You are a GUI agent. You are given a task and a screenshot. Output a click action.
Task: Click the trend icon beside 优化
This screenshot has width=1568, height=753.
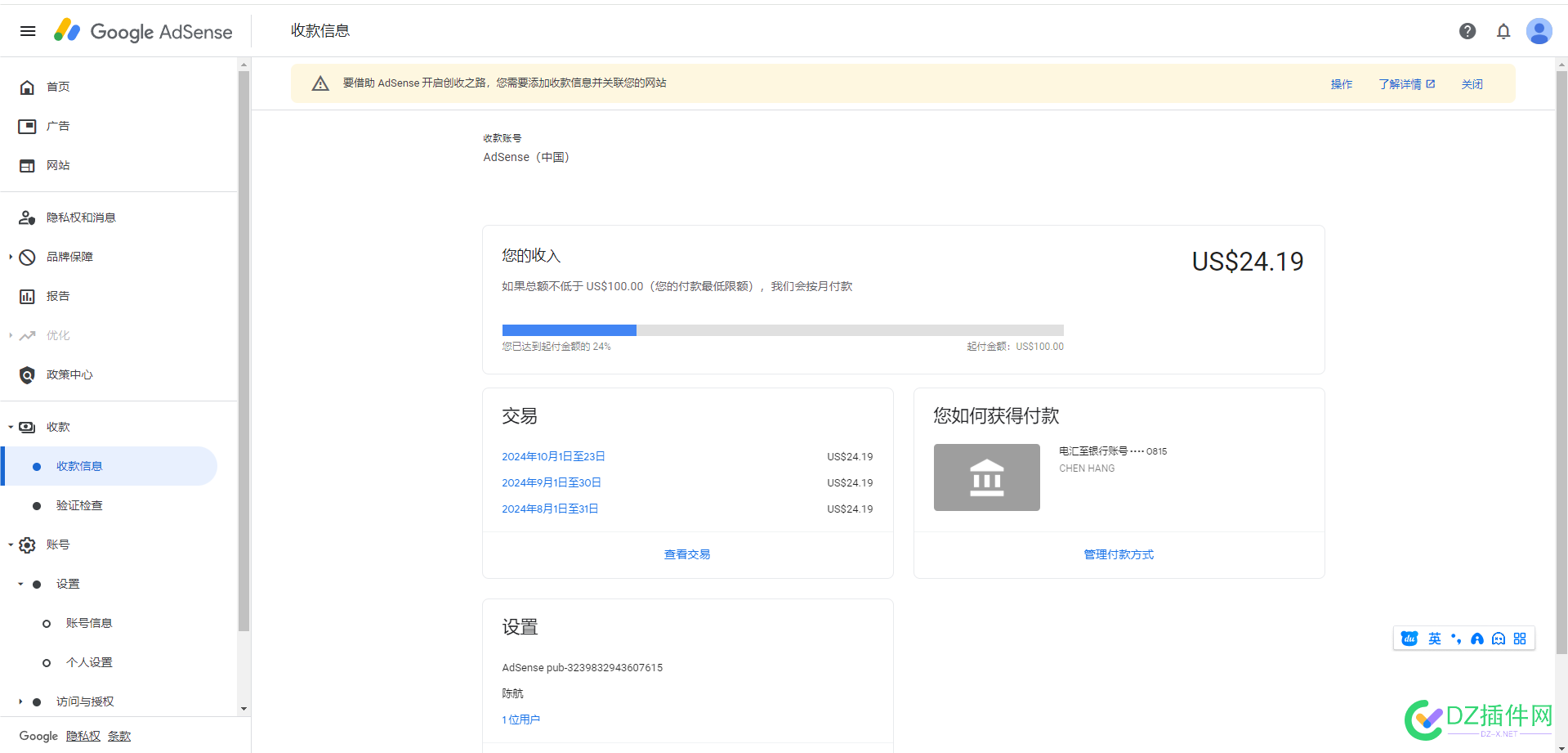tap(27, 335)
